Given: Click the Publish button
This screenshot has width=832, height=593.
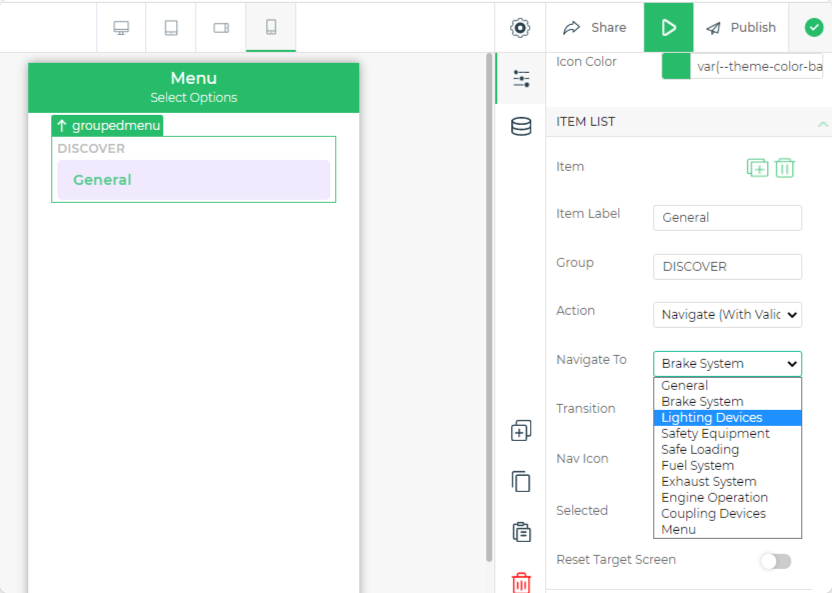Looking at the screenshot, I should (741, 28).
